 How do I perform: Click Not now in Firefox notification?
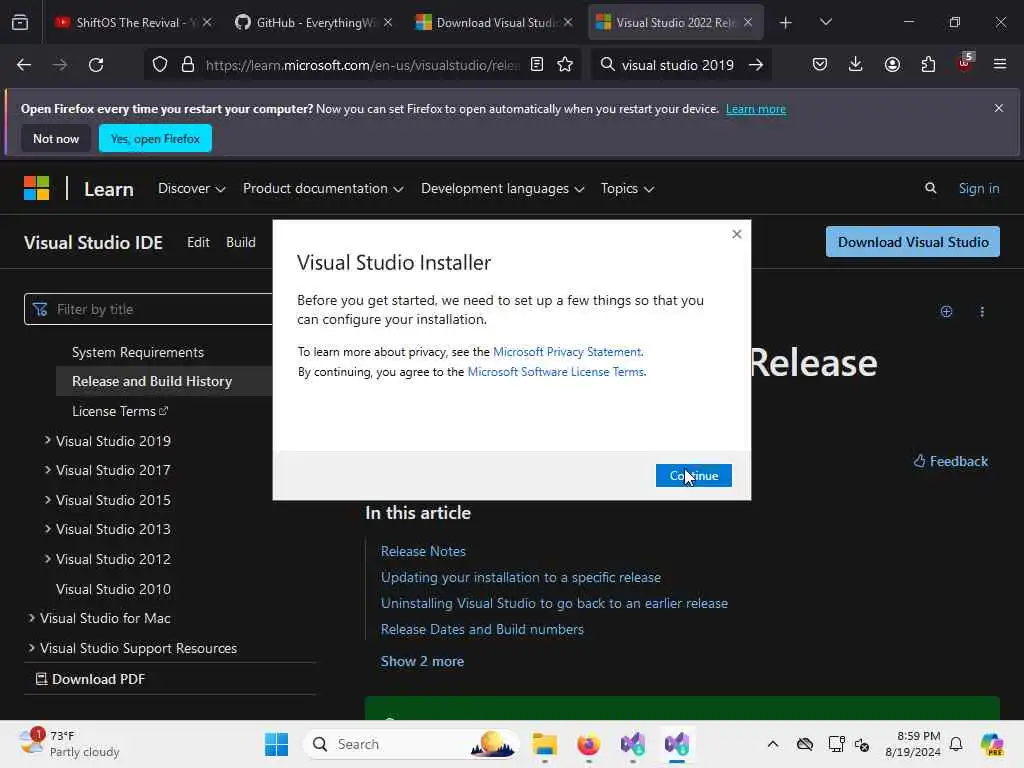[x=56, y=138]
